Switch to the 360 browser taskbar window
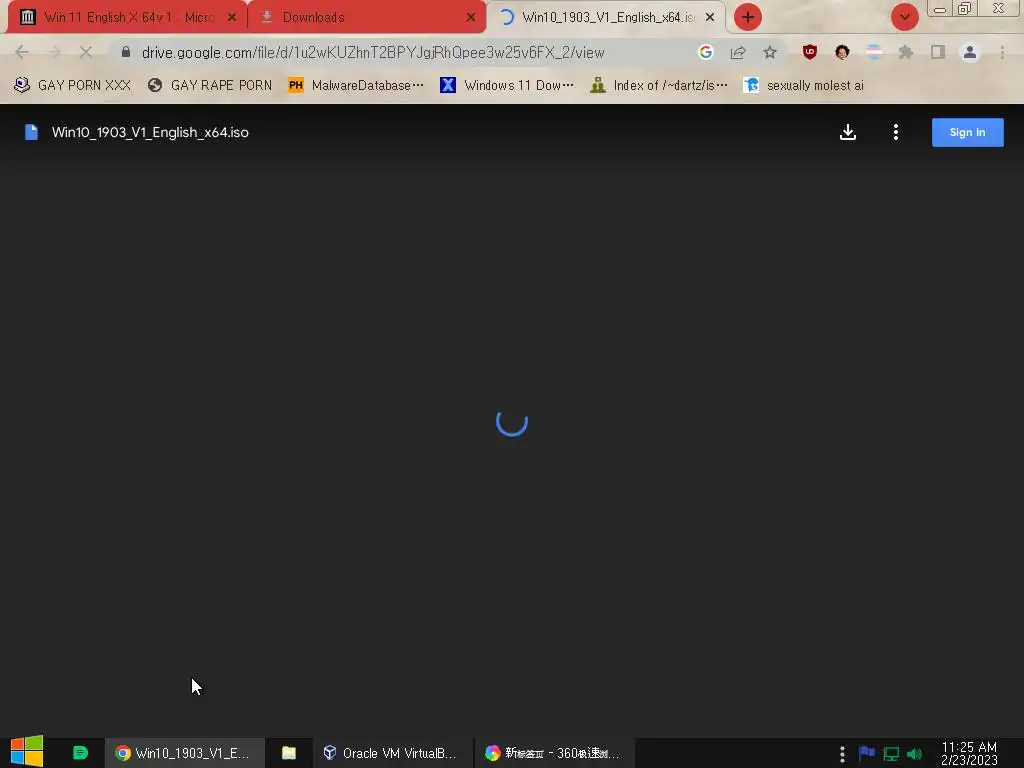1024x768 pixels. [x=553, y=753]
